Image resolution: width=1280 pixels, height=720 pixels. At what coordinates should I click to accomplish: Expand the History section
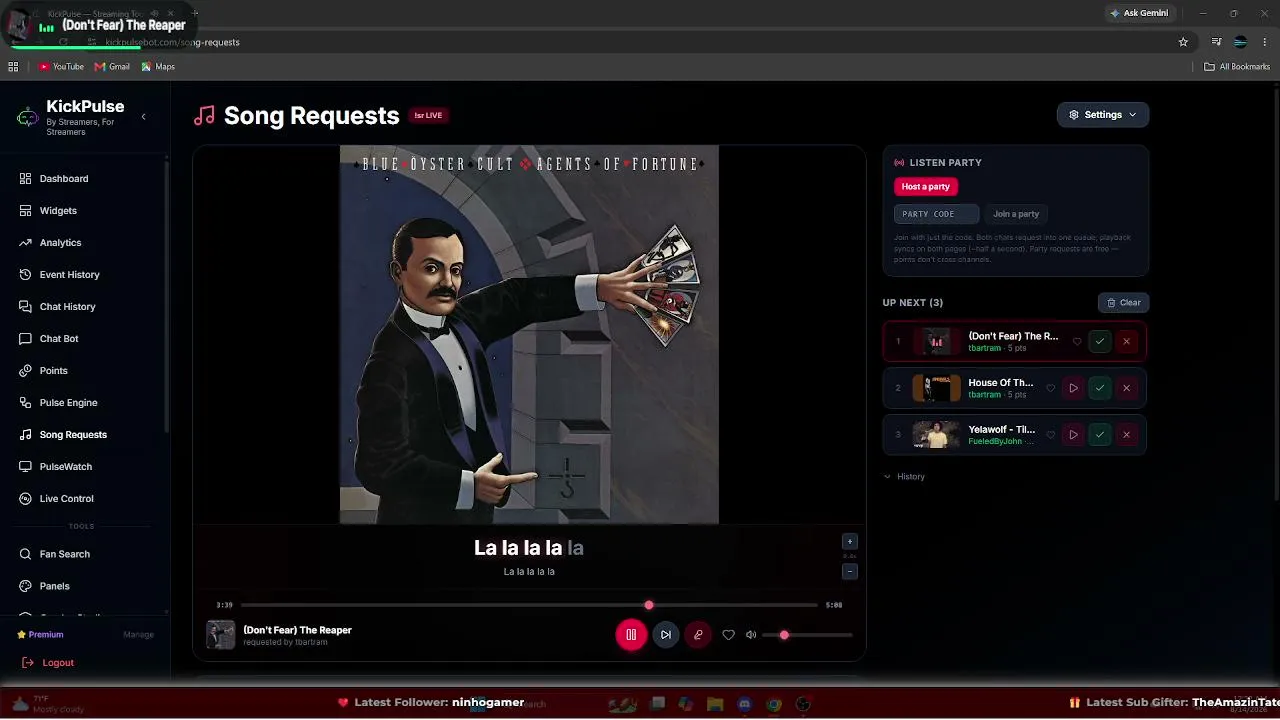[x=904, y=477]
